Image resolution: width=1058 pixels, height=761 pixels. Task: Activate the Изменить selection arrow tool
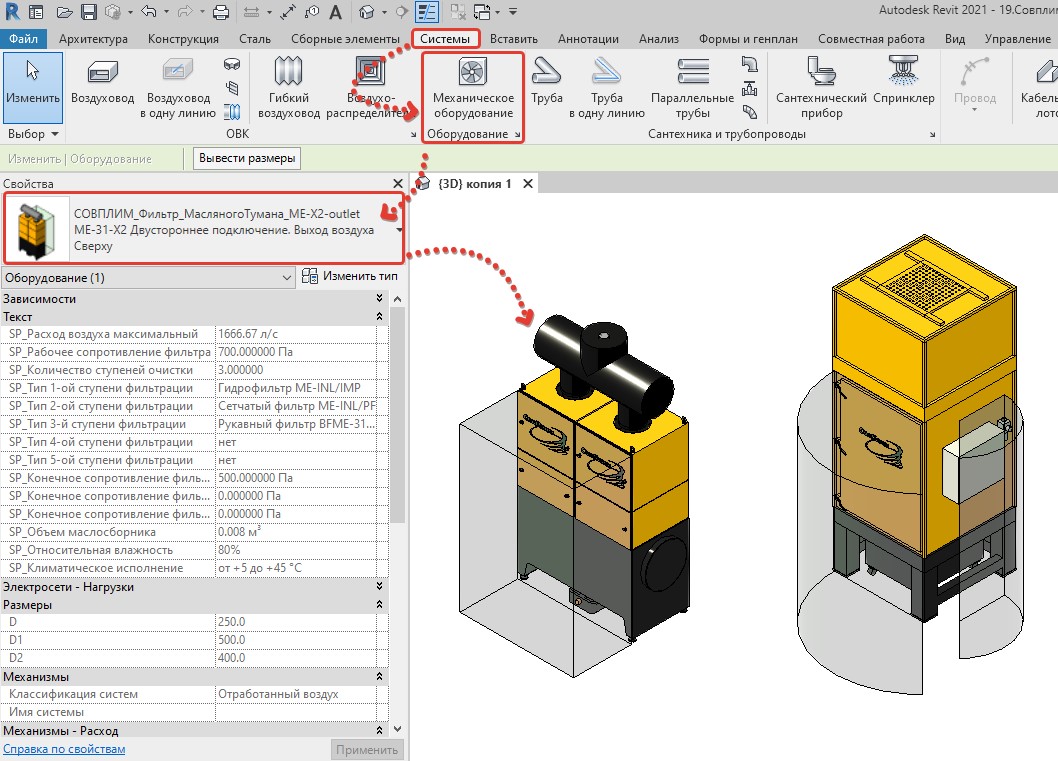(x=32, y=88)
